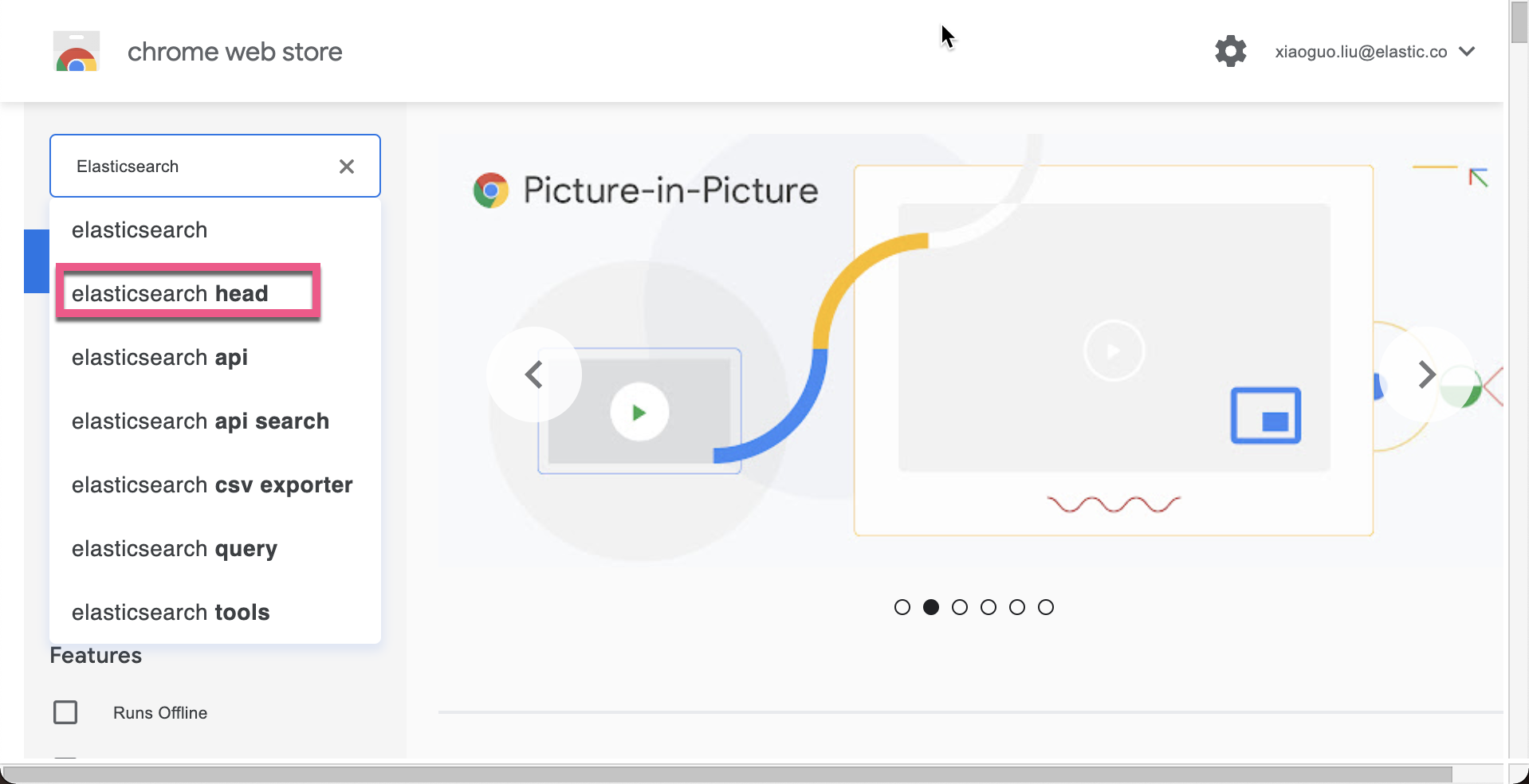Select the second carousel dot indicator
The width and height of the screenshot is (1529, 784).
(931, 606)
